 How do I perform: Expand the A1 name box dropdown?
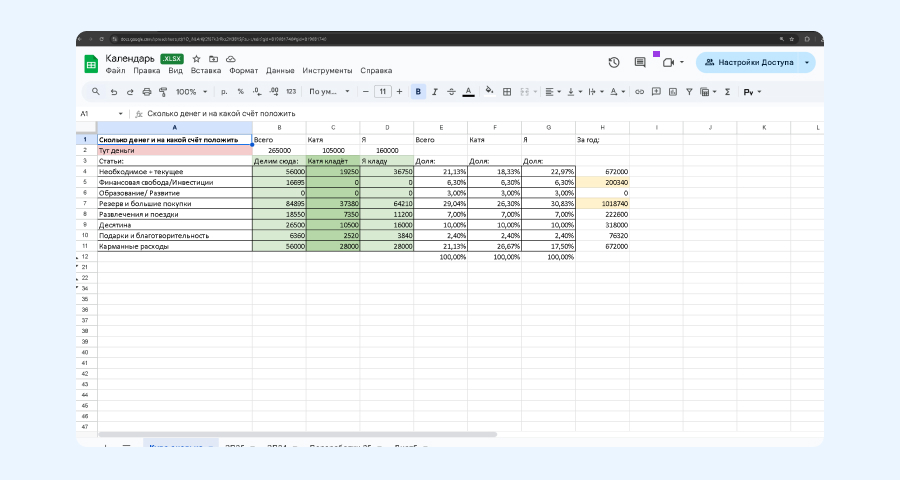[x=121, y=114]
